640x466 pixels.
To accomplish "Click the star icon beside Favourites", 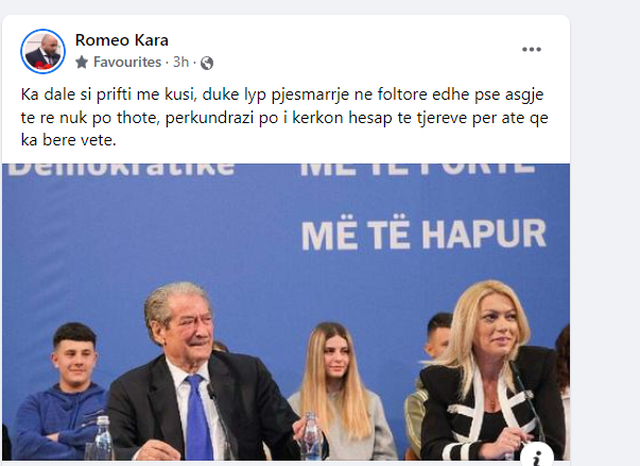I will [x=82, y=62].
